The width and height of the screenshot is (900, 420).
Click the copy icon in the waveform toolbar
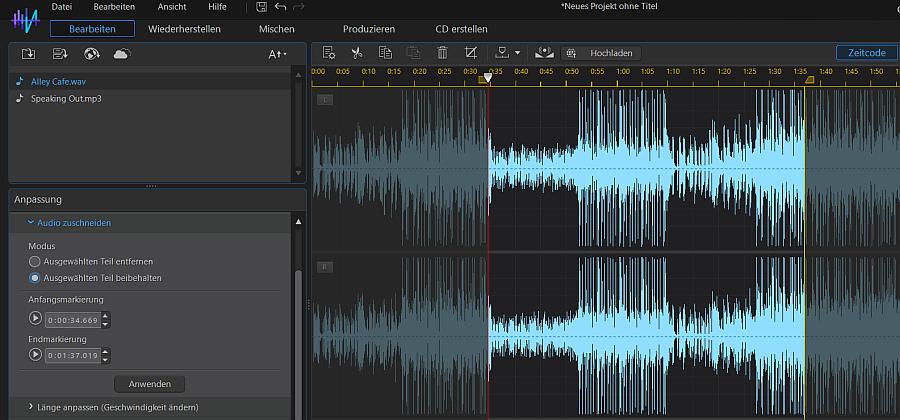(x=385, y=53)
